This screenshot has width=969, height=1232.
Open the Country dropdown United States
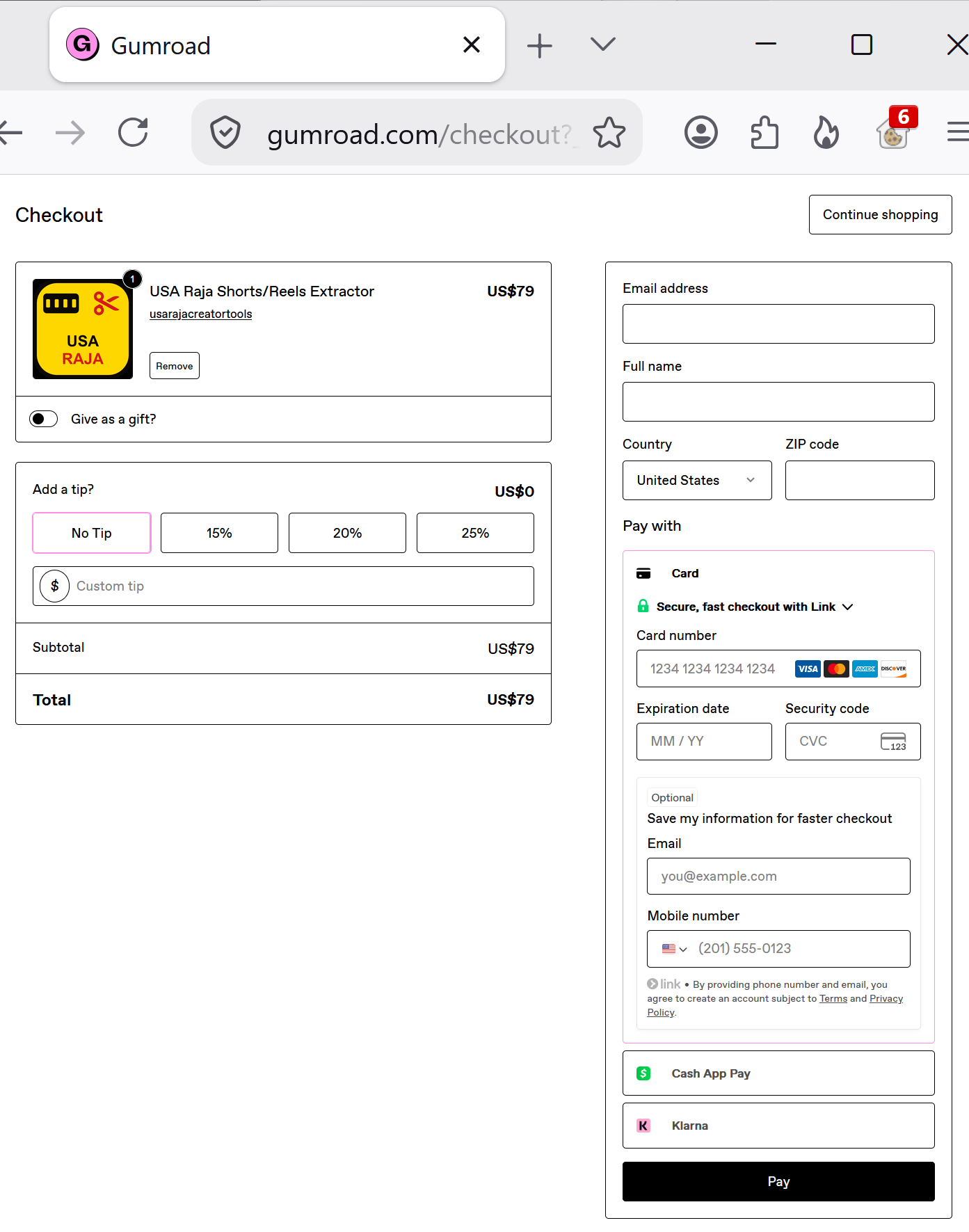697,480
